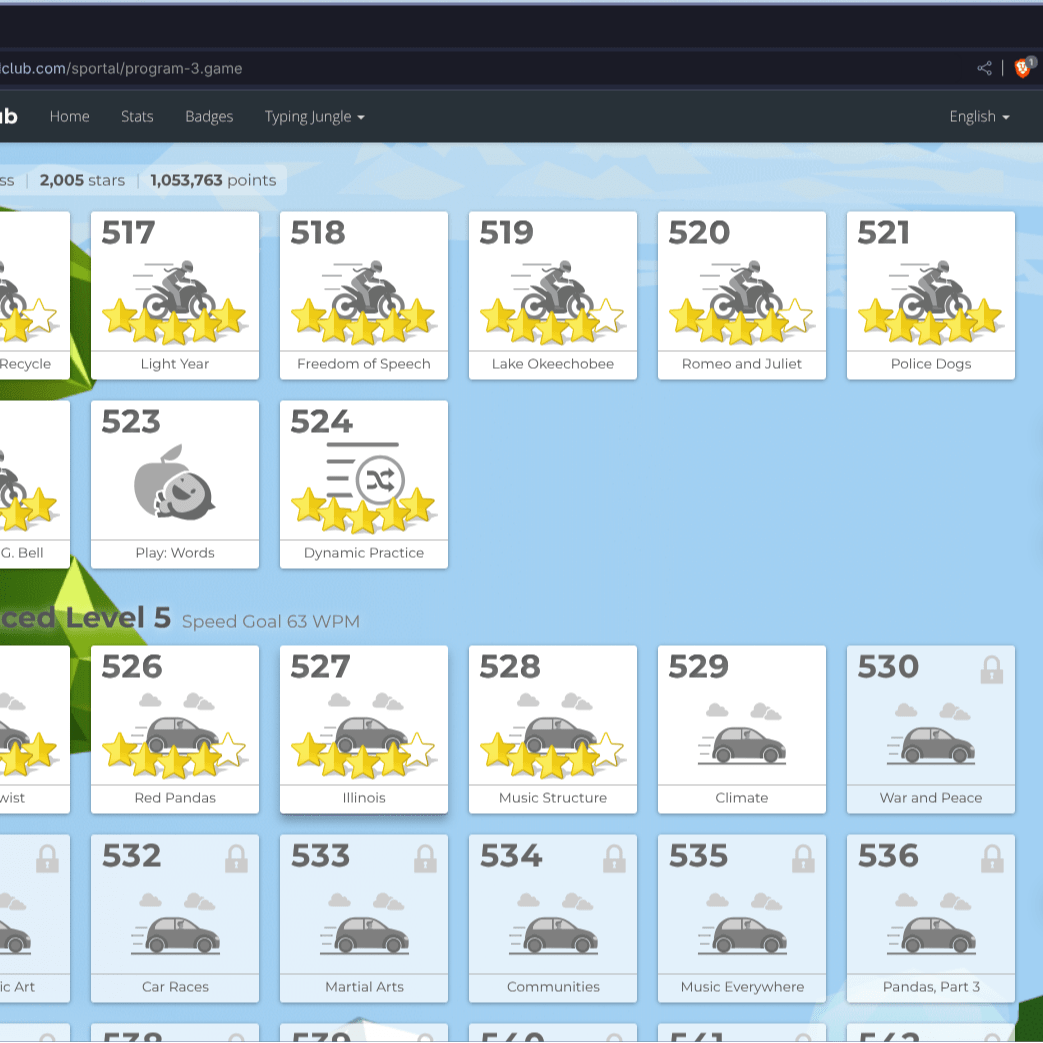The width and height of the screenshot is (1043, 1043).
Task: Click the Brave shields icon
Action: [1023, 67]
